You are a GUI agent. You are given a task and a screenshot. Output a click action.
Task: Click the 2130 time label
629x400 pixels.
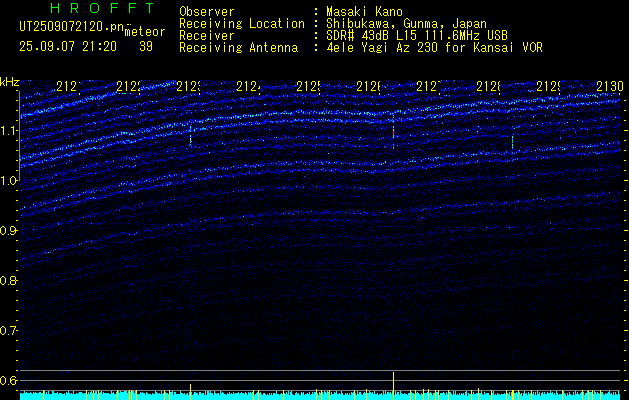[x=609, y=86]
